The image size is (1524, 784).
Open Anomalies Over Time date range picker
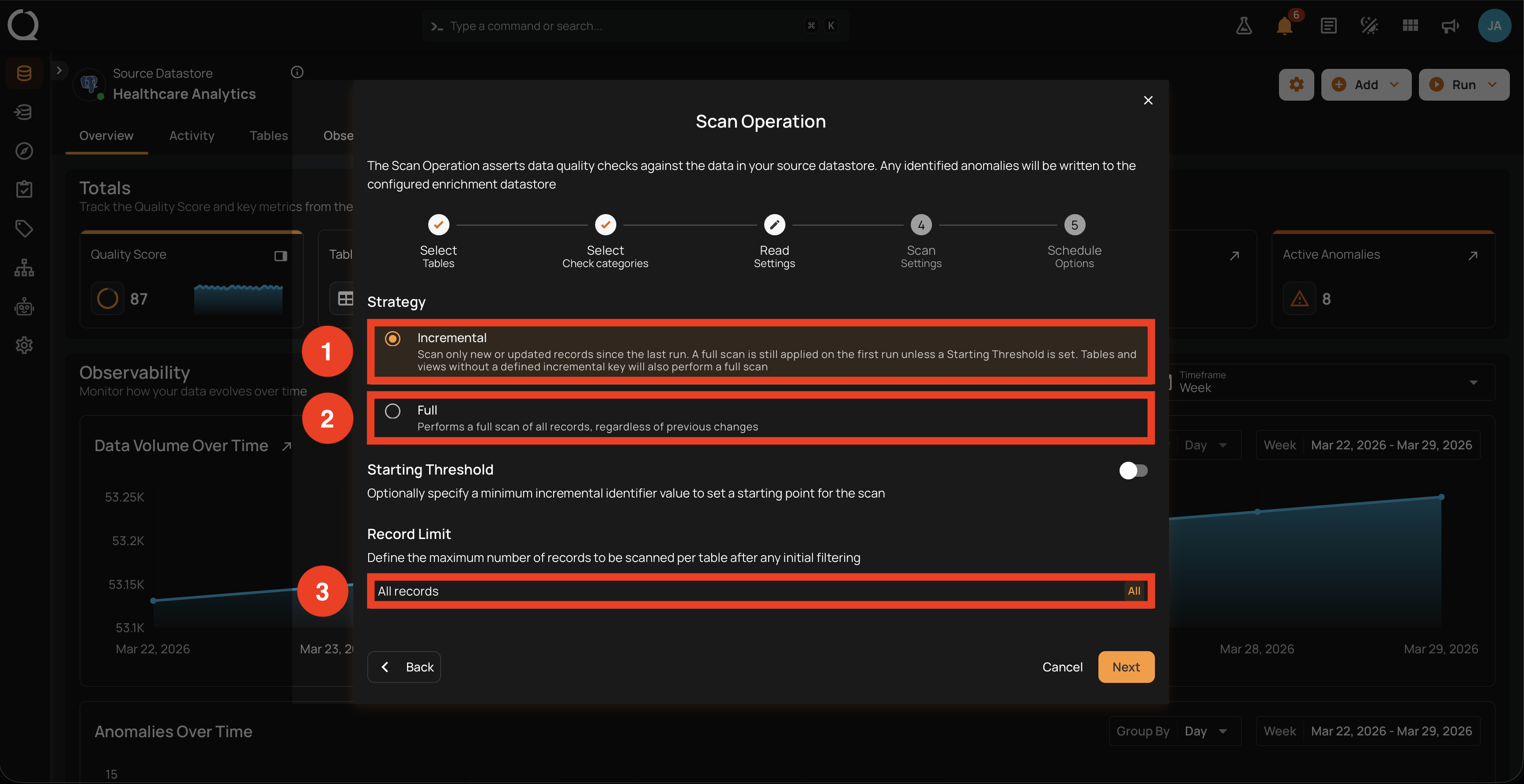pos(1368,731)
